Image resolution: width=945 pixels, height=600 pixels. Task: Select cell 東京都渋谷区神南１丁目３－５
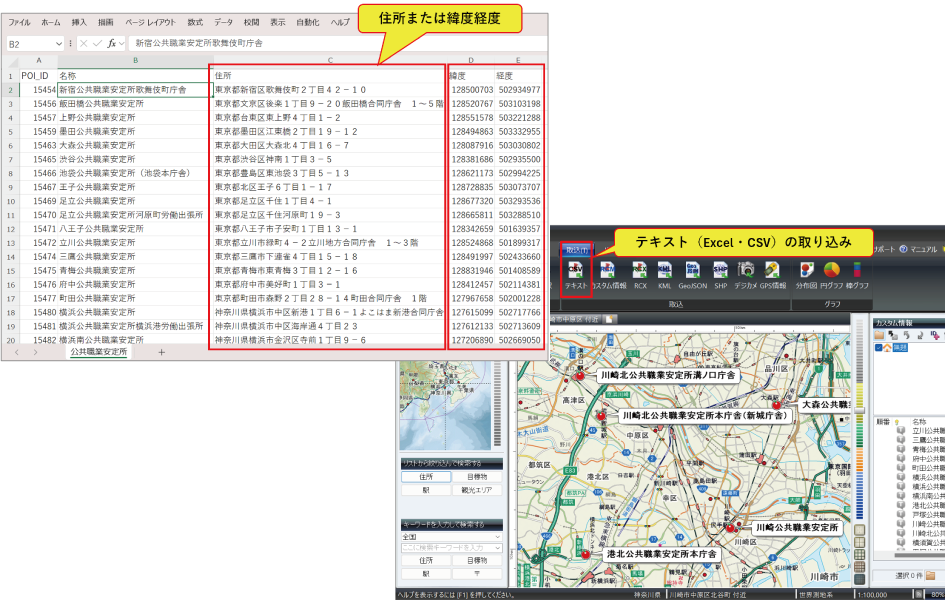click(x=329, y=160)
